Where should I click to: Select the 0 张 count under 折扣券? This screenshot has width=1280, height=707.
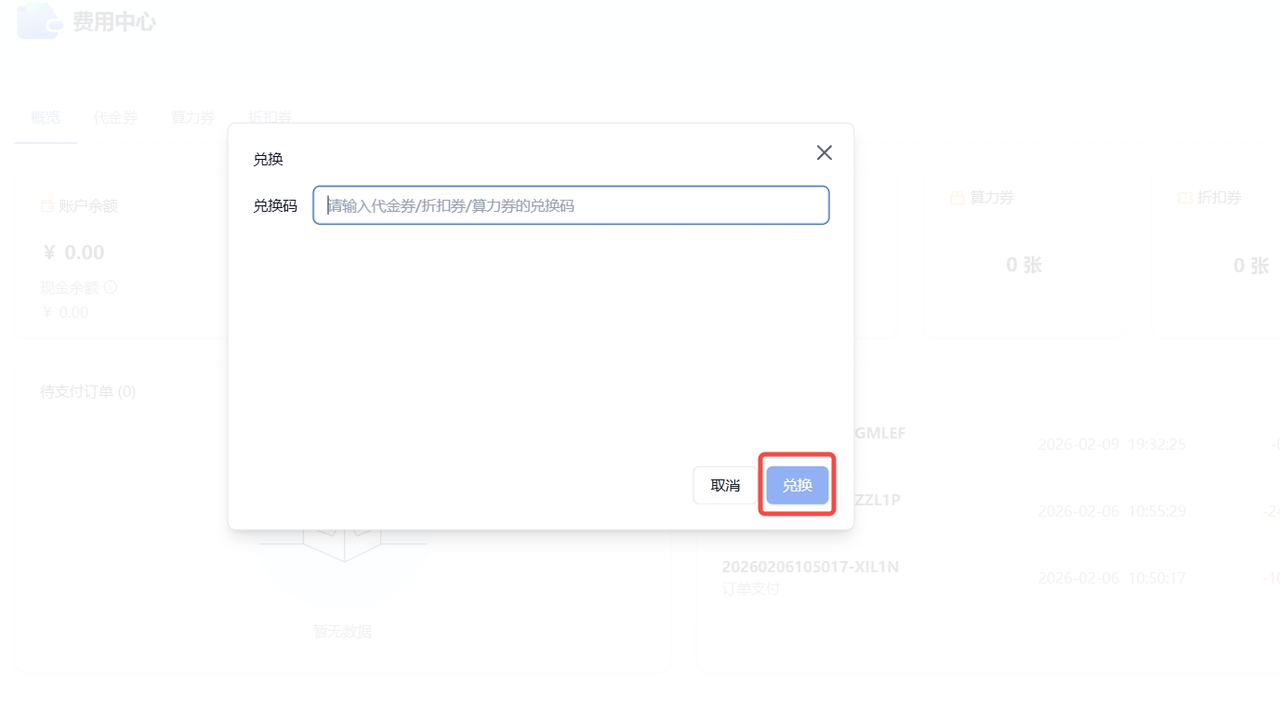[1251, 265]
